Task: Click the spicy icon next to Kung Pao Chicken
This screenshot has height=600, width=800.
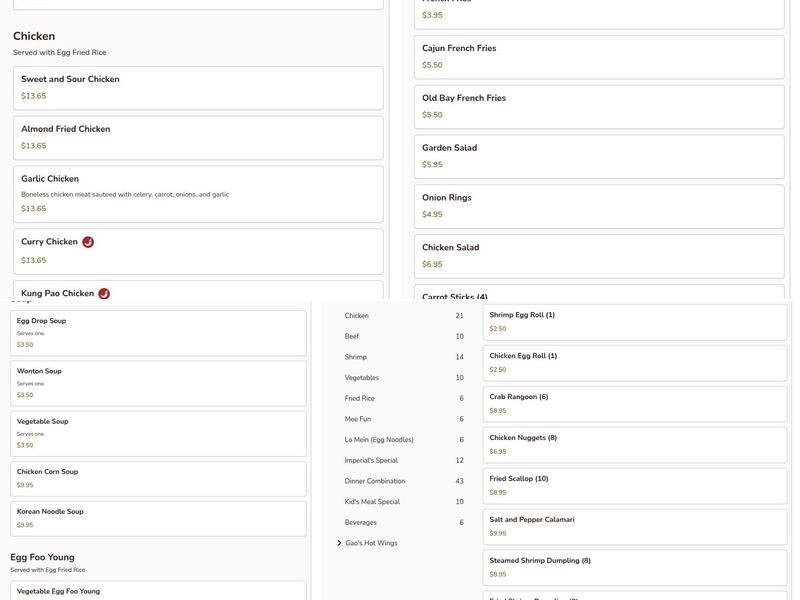Action: [104, 294]
